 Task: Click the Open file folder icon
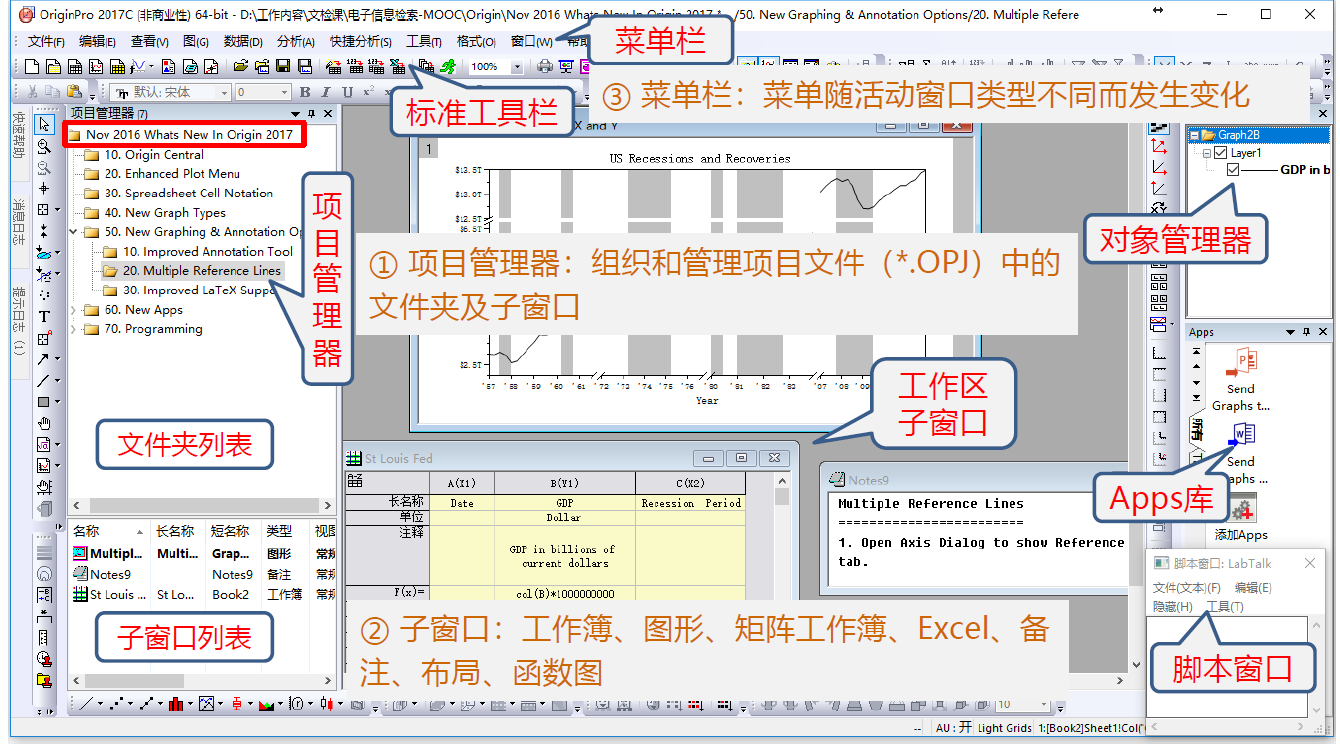point(240,67)
